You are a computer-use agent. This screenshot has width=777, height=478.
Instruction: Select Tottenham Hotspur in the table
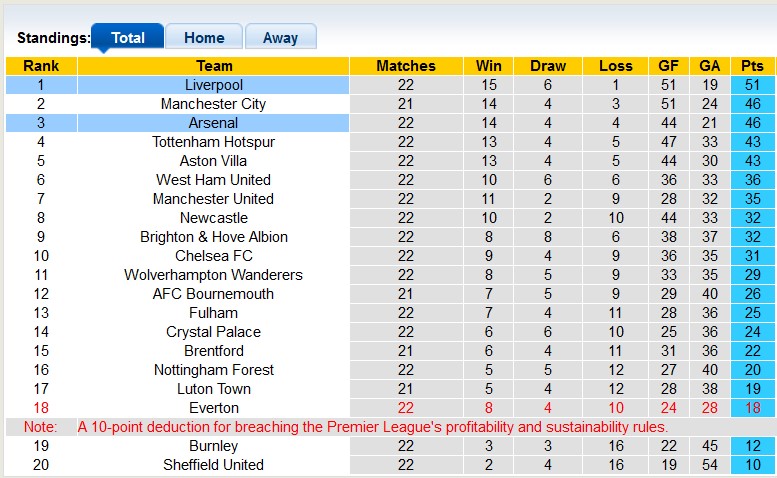click(213, 142)
